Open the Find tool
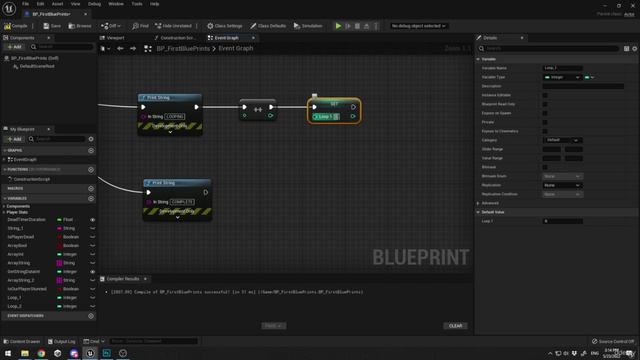 pyautogui.click(x=140, y=26)
